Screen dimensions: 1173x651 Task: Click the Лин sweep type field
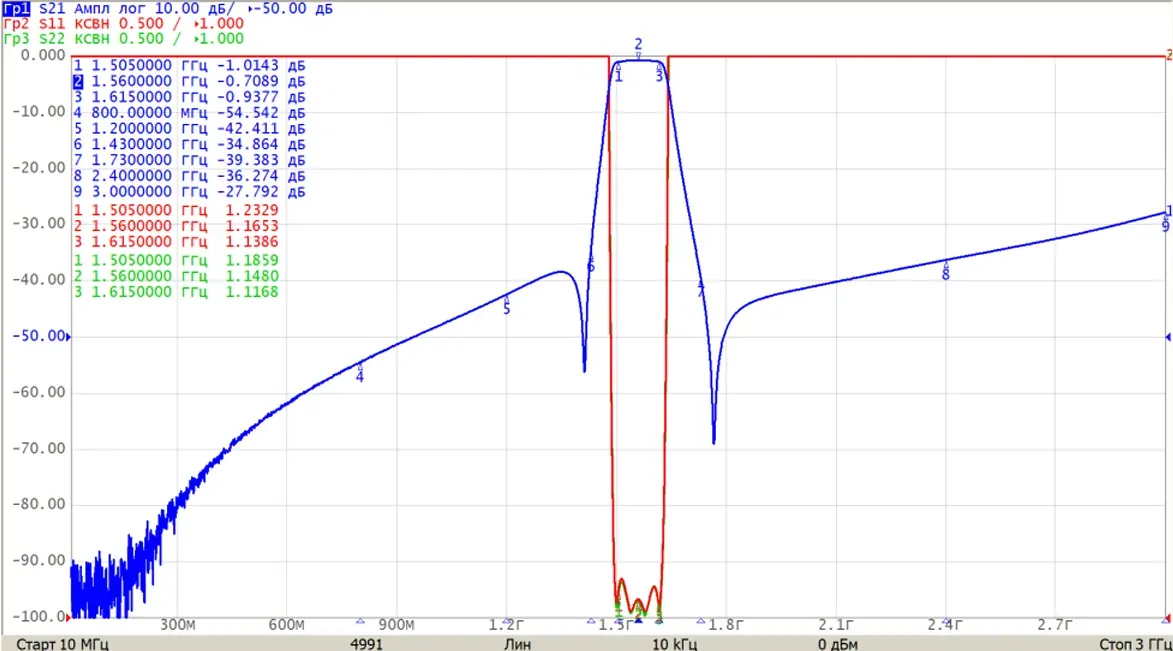pos(517,644)
